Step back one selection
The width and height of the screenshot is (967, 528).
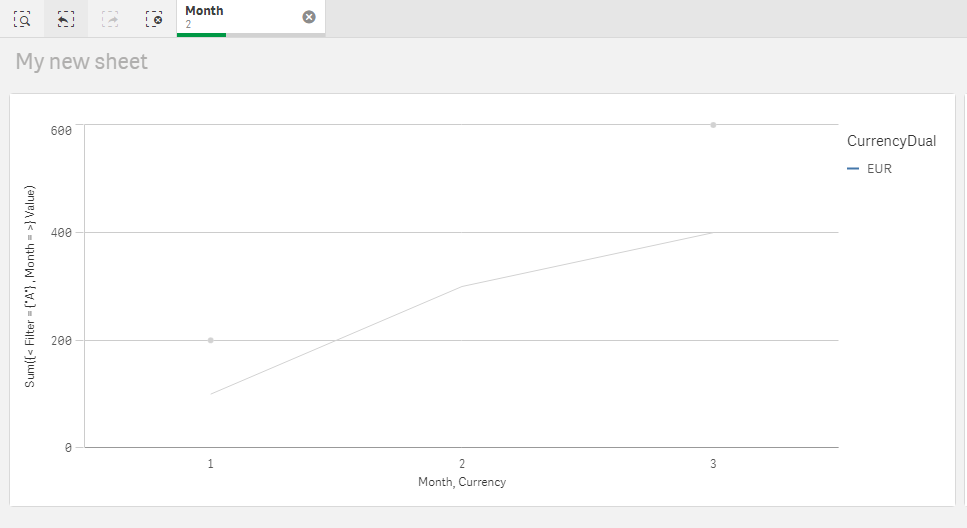pos(66,19)
